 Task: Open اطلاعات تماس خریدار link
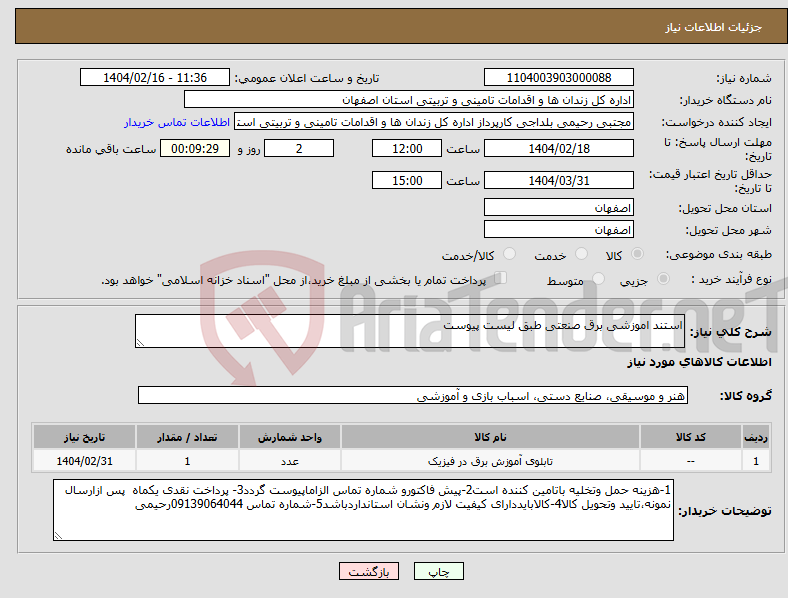tap(177, 122)
